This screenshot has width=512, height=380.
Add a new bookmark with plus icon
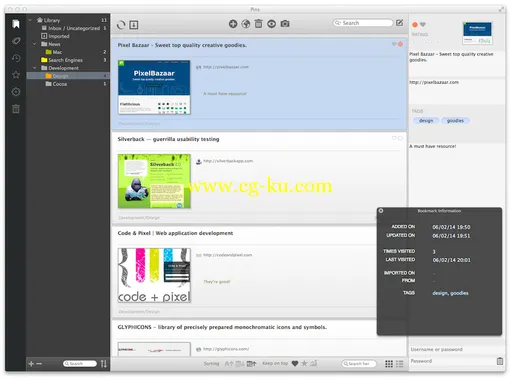233,24
